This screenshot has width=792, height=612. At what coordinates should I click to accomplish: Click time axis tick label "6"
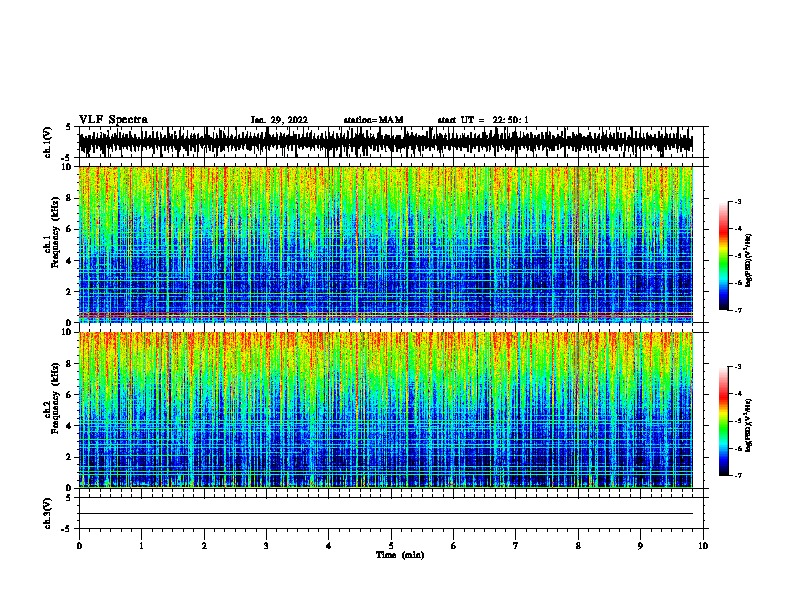[453, 546]
